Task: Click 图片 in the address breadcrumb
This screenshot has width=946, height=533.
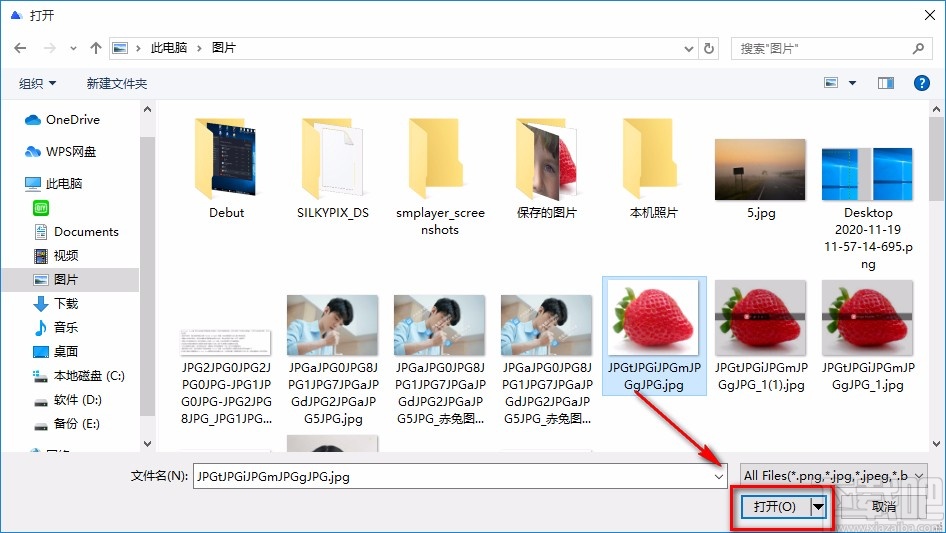Action: pyautogui.click(x=224, y=48)
